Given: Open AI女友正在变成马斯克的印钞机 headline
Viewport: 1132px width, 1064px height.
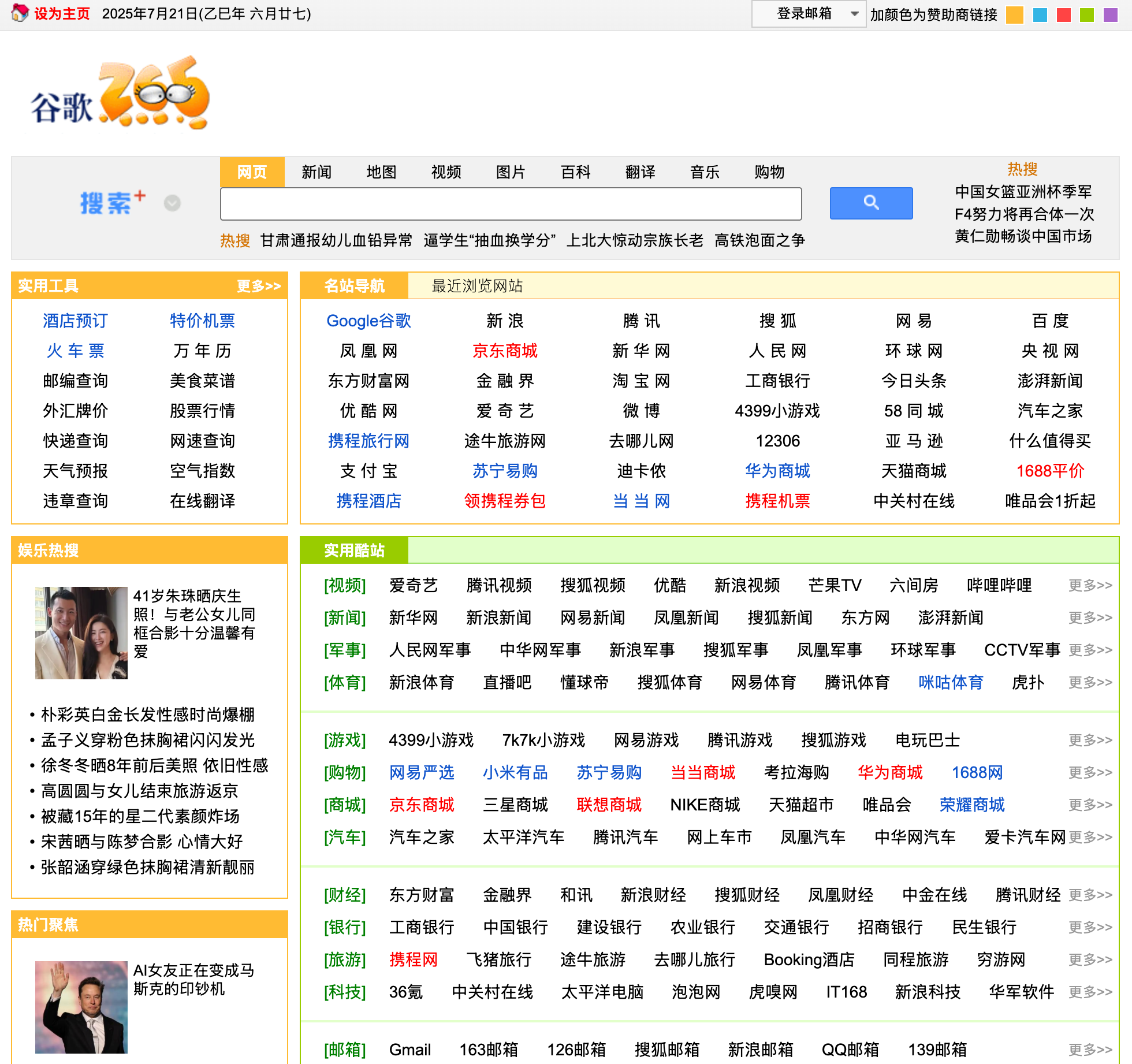Looking at the screenshot, I should click(193, 979).
